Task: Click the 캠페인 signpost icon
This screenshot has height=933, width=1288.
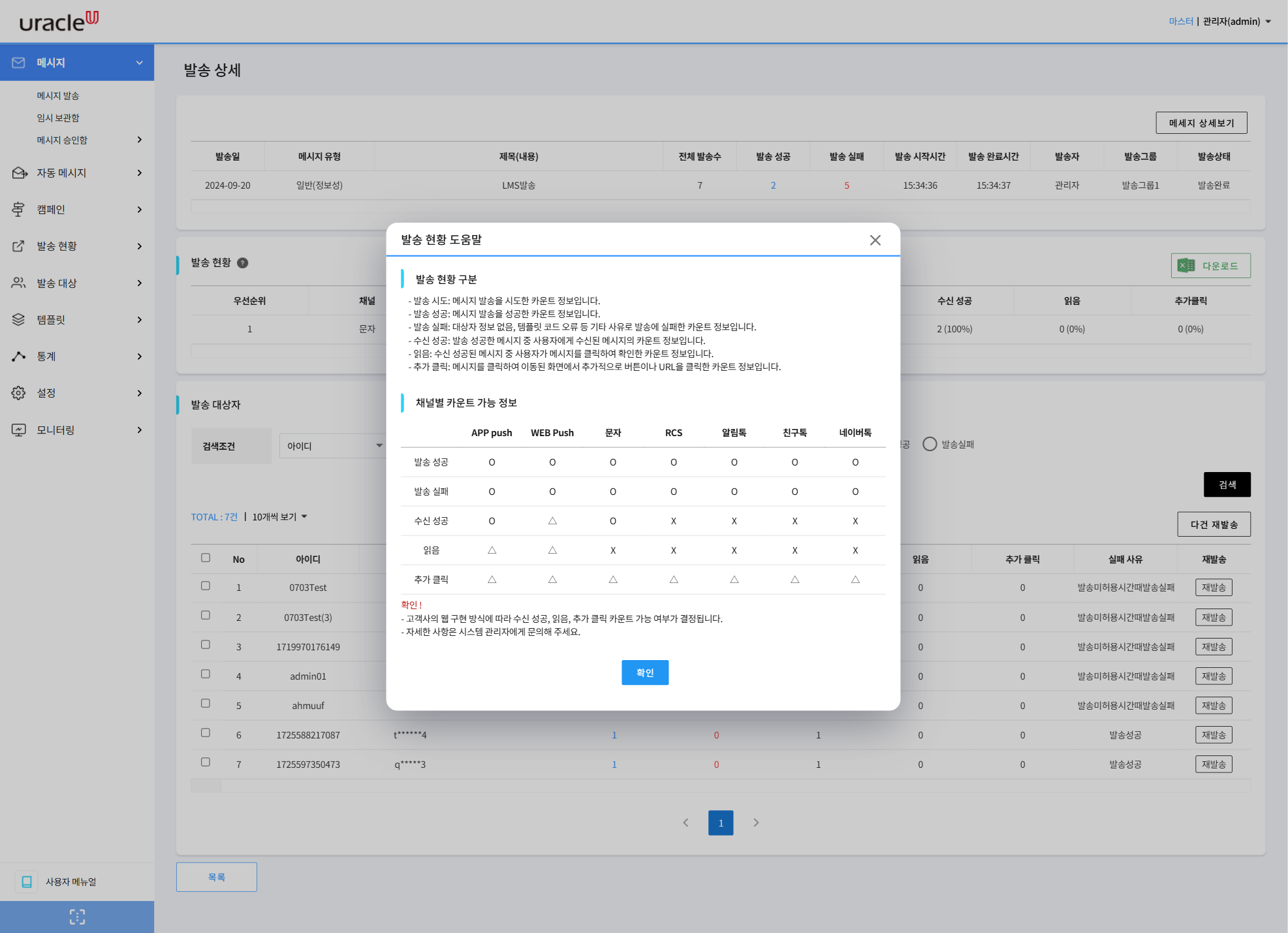Action: click(18, 210)
